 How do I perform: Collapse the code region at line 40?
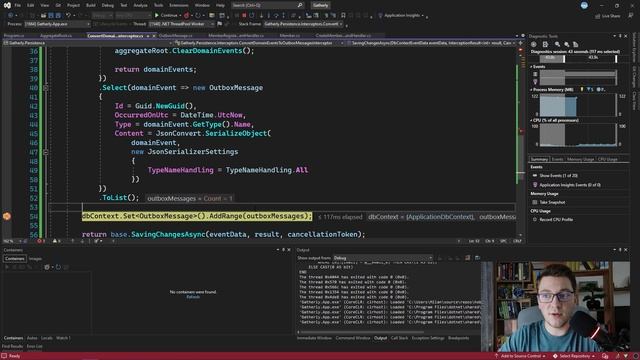click(46, 88)
